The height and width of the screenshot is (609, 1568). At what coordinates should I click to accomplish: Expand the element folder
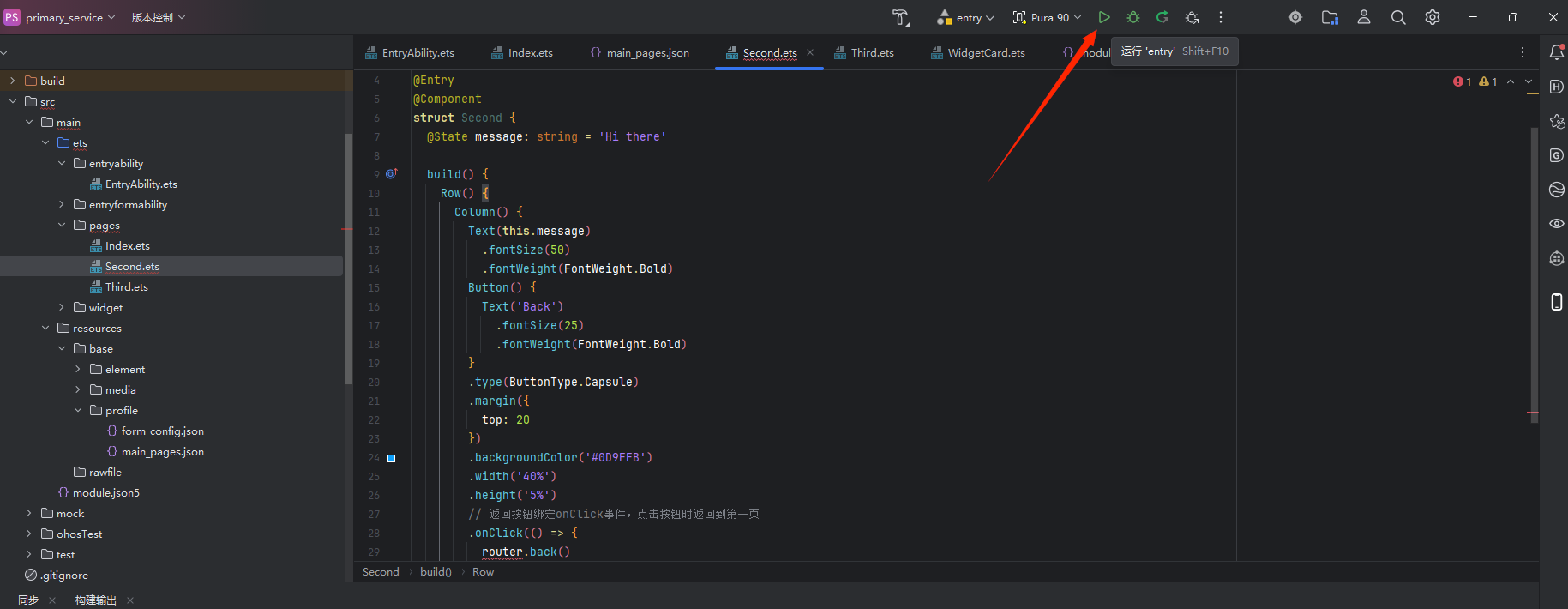77,369
